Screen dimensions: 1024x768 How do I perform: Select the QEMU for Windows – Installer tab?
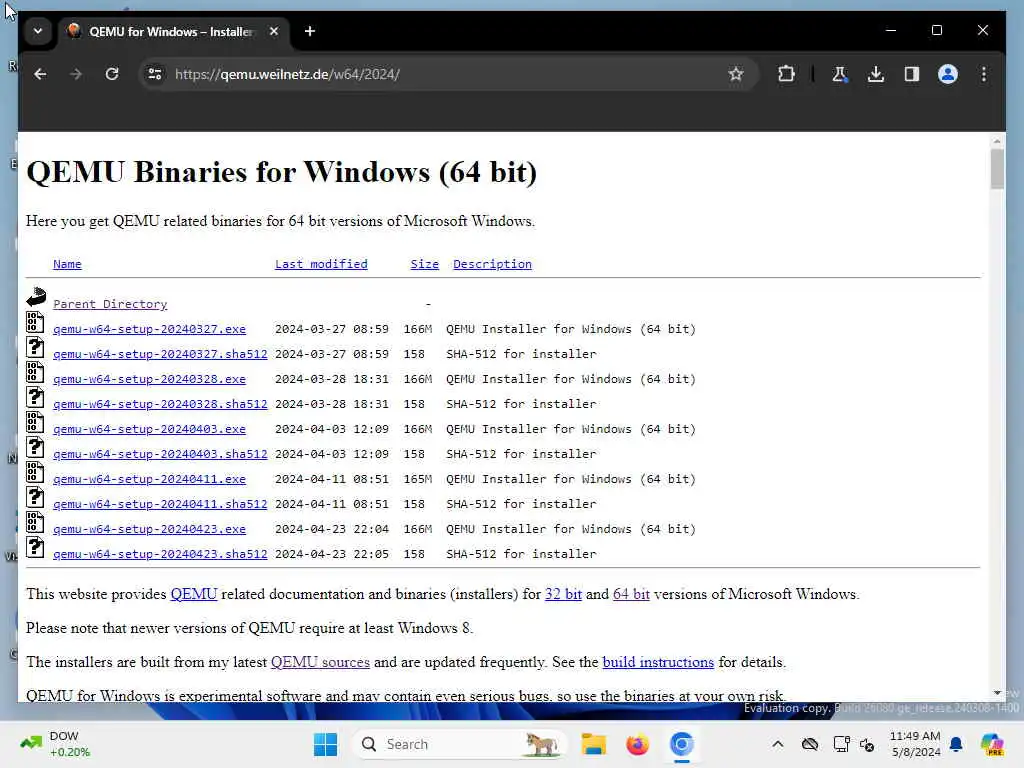point(172,31)
